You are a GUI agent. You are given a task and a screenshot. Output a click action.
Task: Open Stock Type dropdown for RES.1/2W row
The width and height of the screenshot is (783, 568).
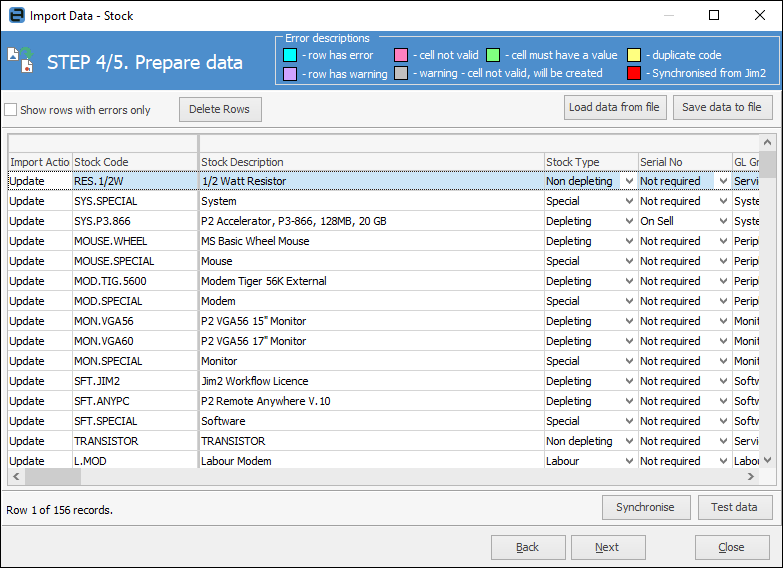click(x=628, y=181)
